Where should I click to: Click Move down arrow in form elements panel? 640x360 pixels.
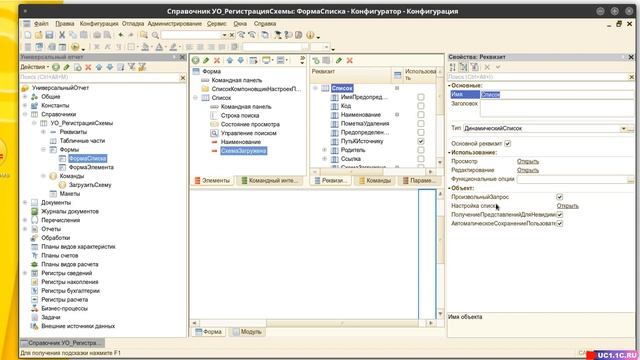(x=240, y=60)
